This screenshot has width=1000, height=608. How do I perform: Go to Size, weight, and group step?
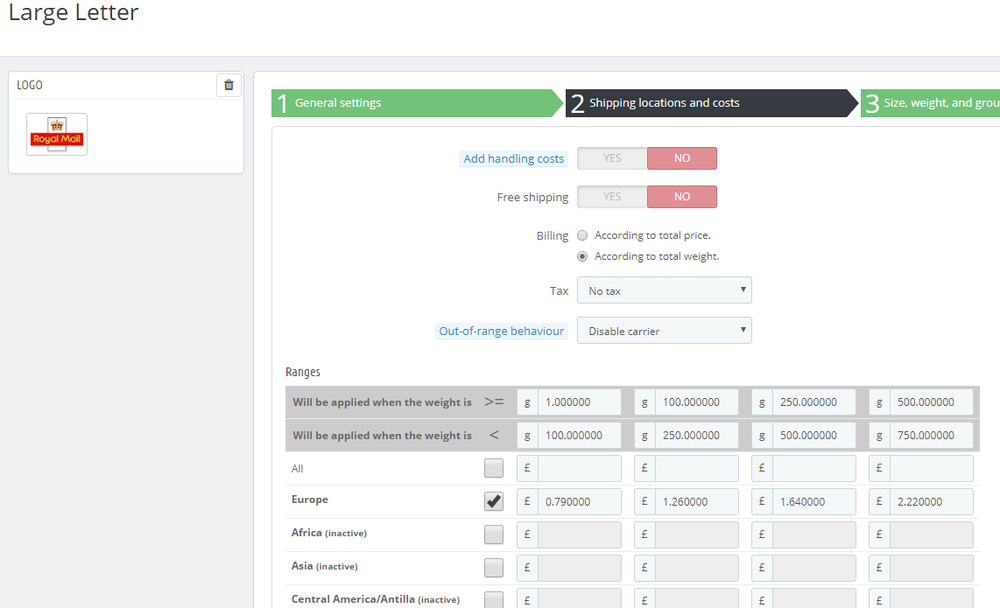930,103
